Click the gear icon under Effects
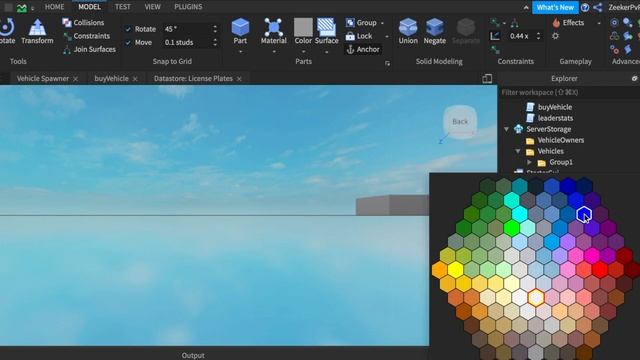640x360 pixels. [556, 36]
